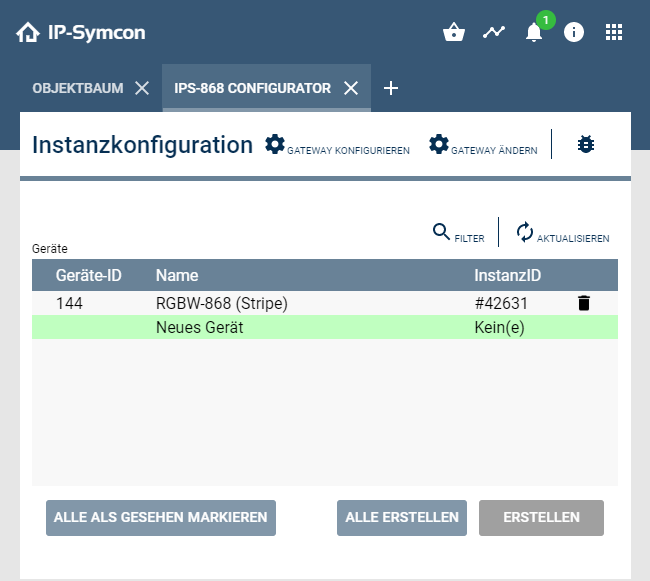The height and width of the screenshot is (581, 650).
Task: Open the info icon in header
Action: (574, 32)
